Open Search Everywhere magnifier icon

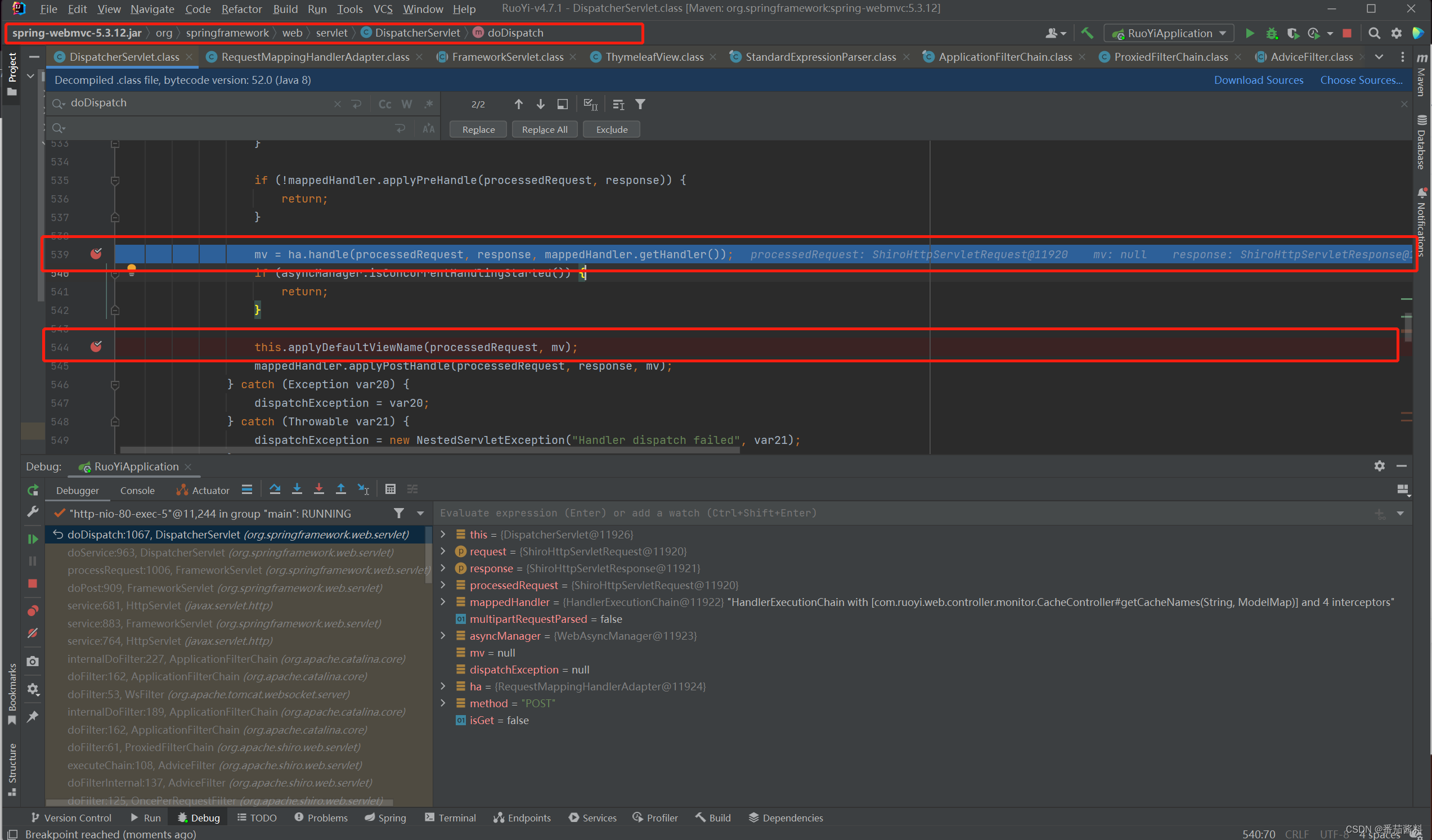(x=1374, y=34)
